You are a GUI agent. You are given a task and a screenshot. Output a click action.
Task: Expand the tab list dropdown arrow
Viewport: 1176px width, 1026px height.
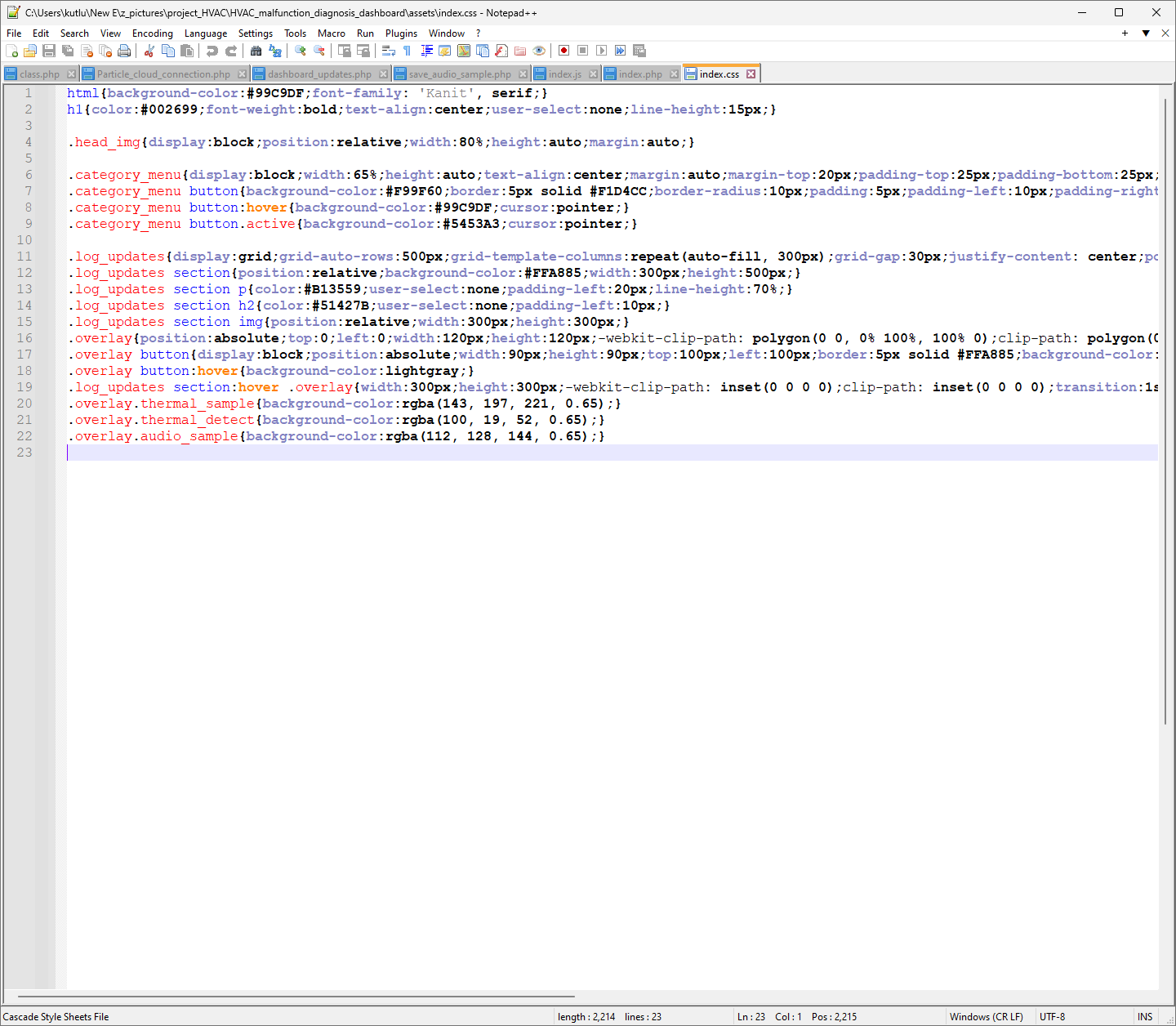[1146, 33]
